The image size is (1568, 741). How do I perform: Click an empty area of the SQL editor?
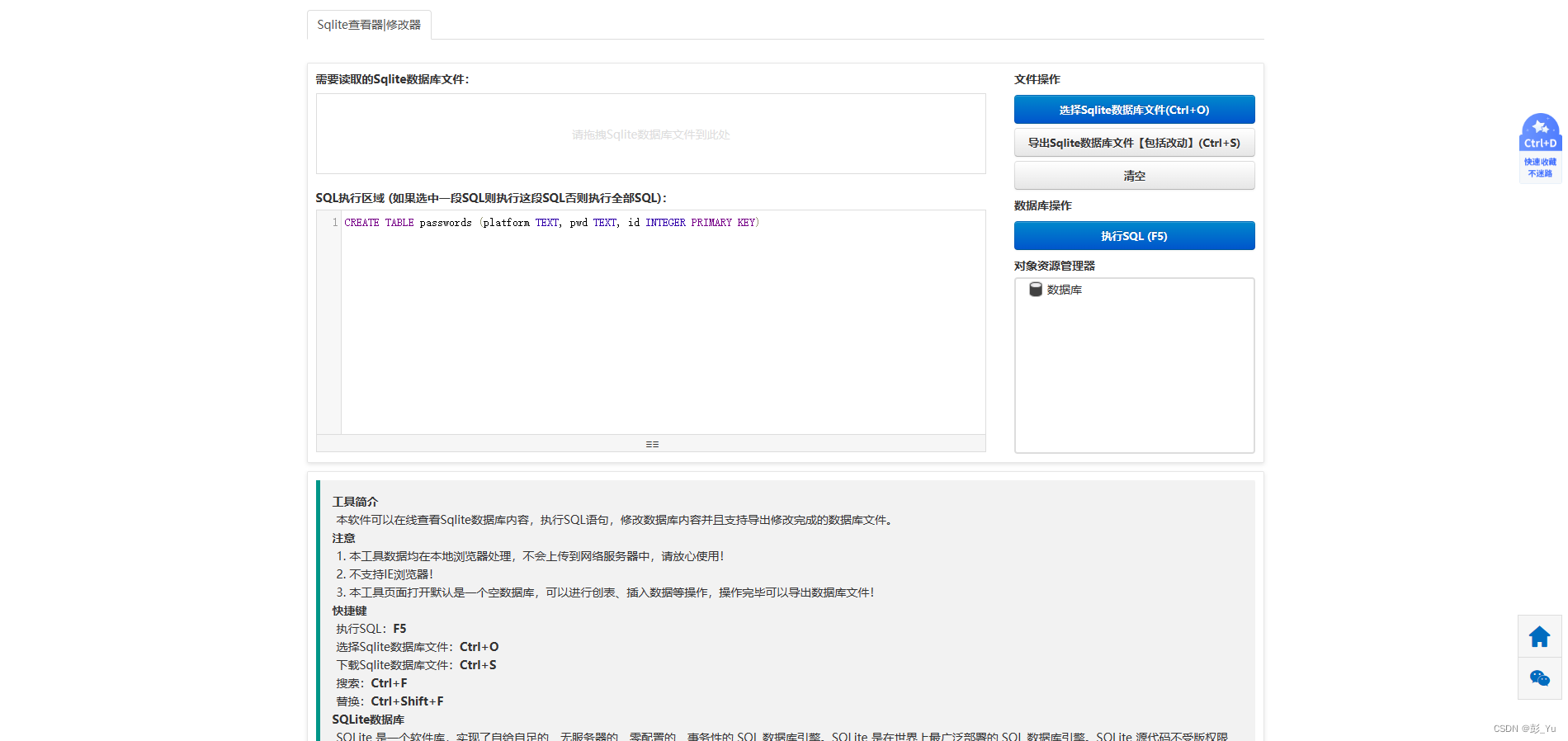(660, 330)
